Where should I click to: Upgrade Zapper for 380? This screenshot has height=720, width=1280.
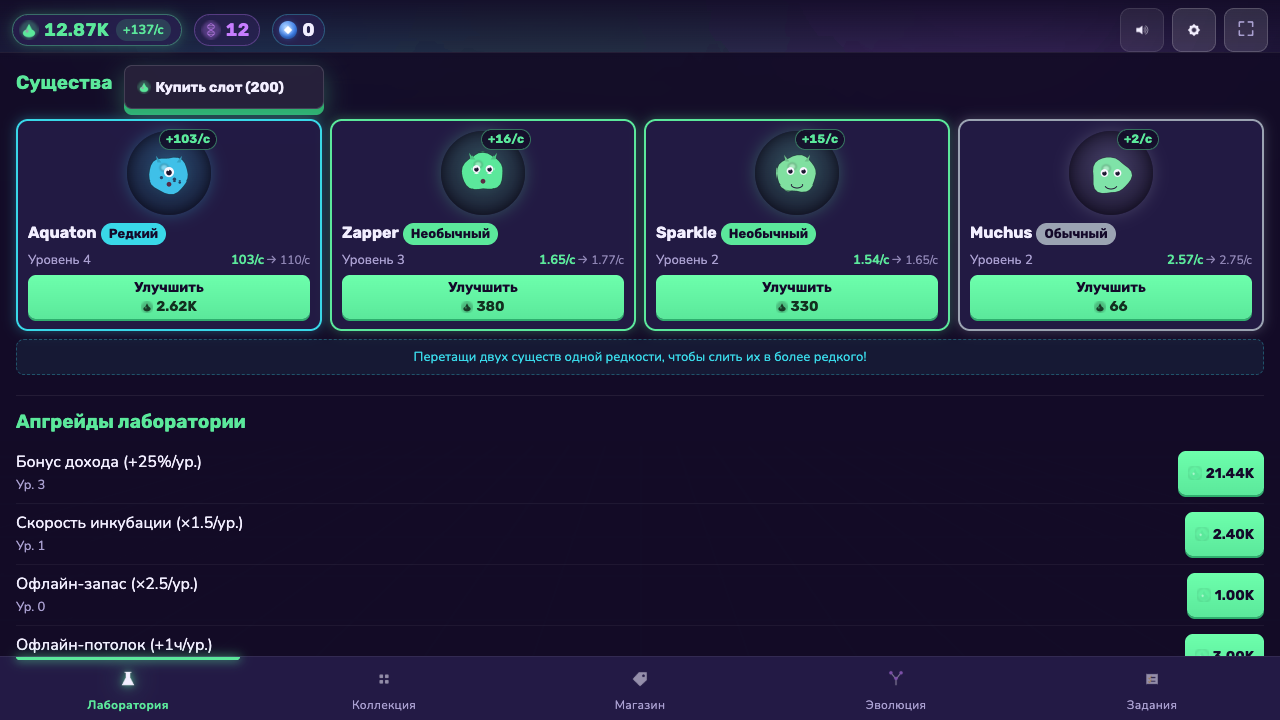(x=483, y=297)
